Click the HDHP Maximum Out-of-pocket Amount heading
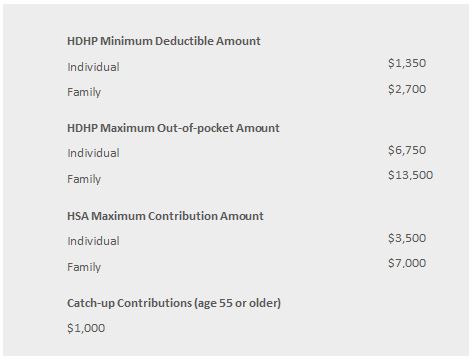The width and height of the screenshot is (475, 361). pos(173,128)
